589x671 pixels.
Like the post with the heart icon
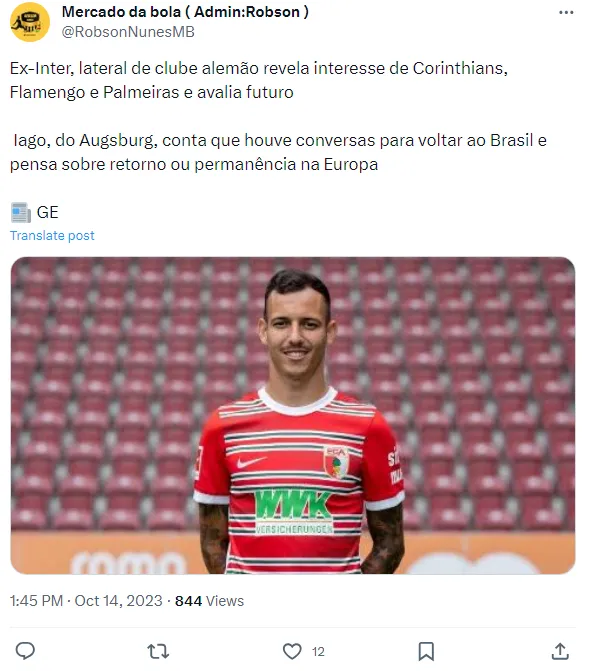292,651
